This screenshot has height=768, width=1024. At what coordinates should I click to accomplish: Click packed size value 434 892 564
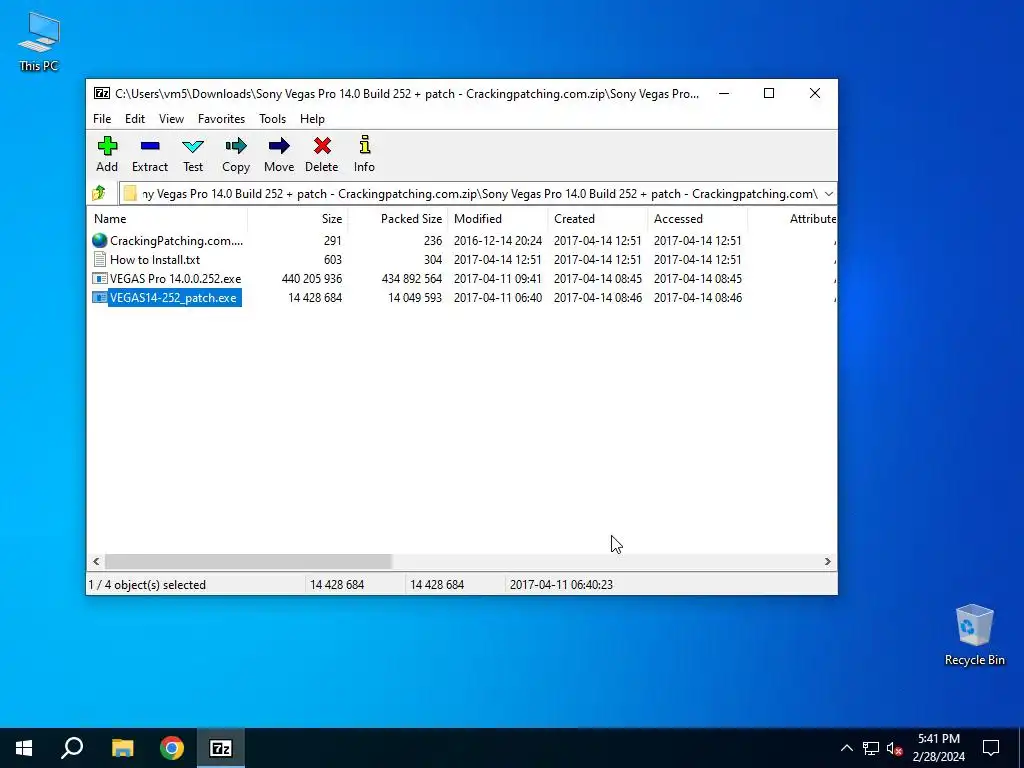pyautogui.click(x=411, y=279)
